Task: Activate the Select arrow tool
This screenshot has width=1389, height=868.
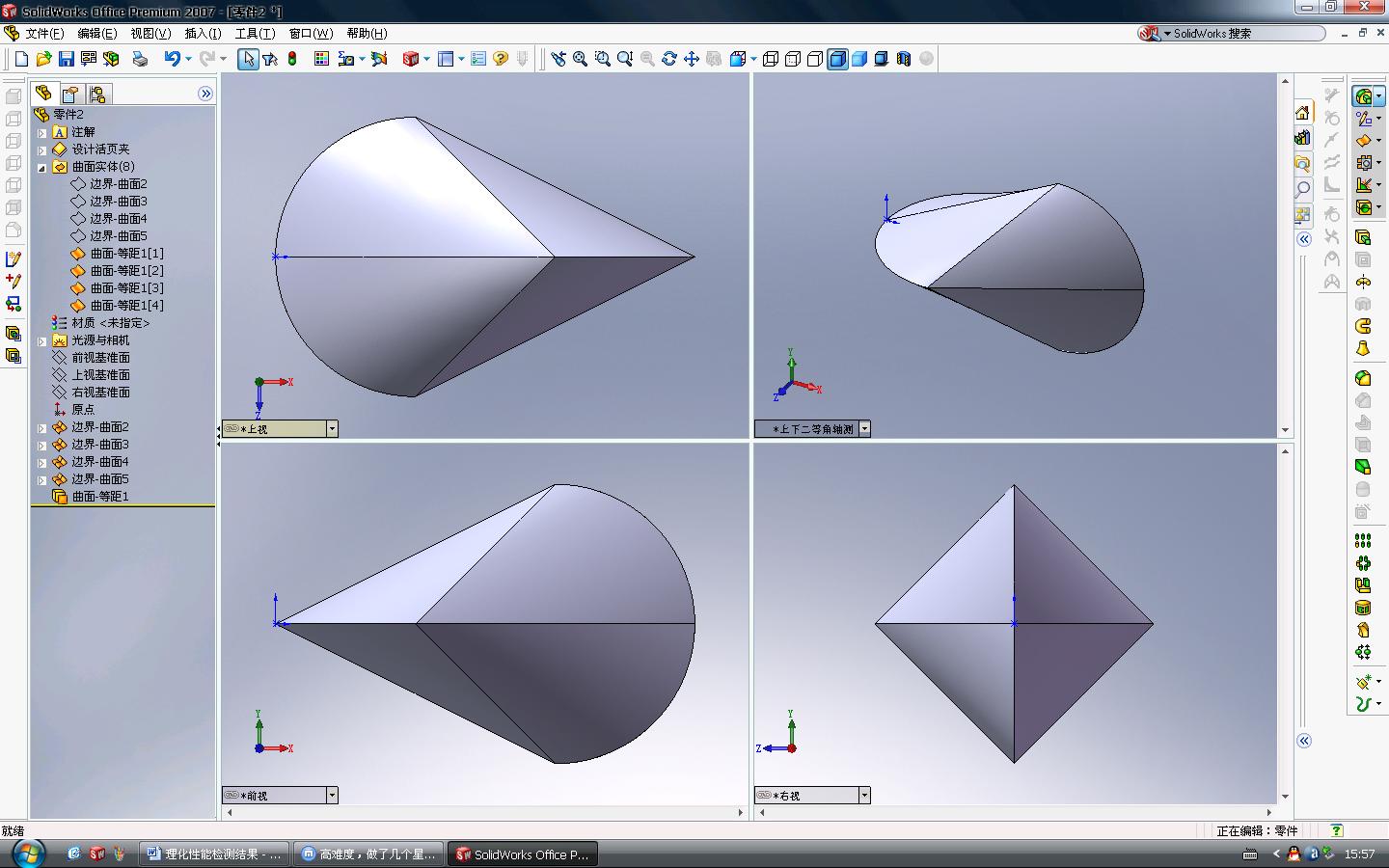Action: (248, 59)
